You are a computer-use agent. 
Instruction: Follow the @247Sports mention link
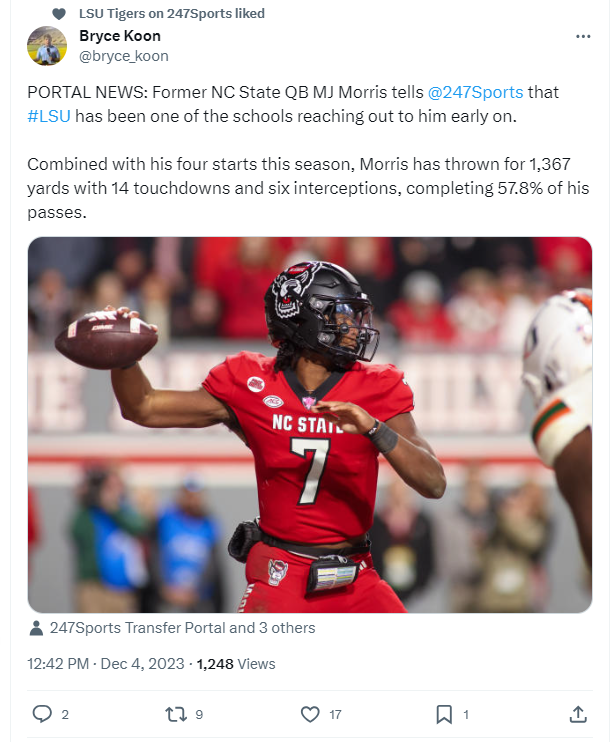pos(475,92)
